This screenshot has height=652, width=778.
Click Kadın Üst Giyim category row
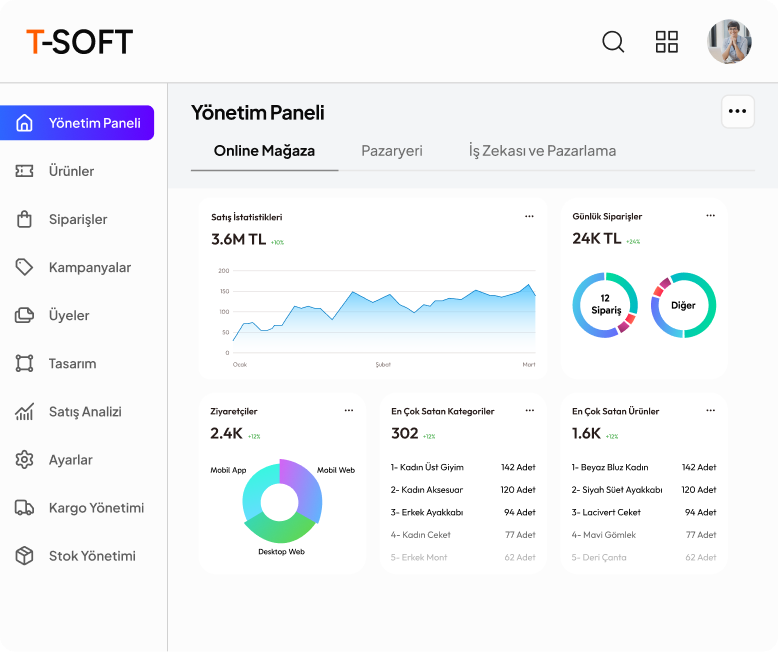[463, 467]
